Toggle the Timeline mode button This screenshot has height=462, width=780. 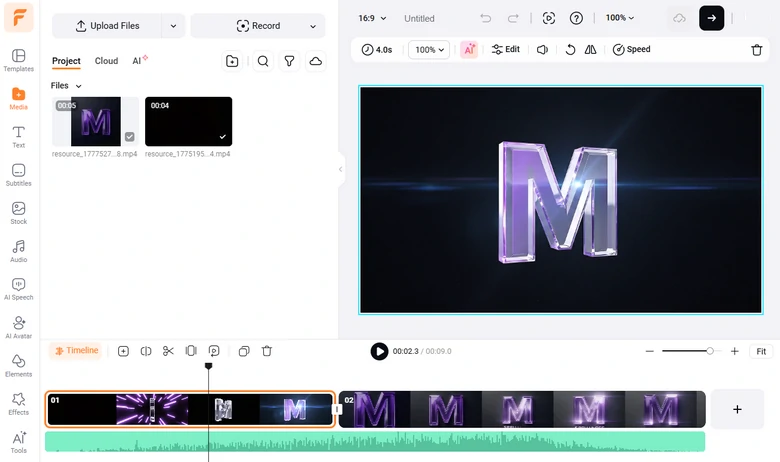76,351
